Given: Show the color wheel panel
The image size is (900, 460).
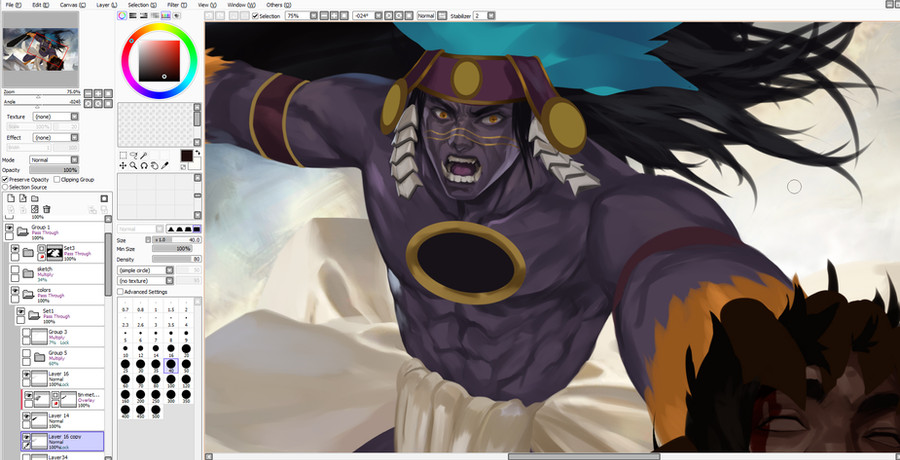Looking at the screenshot, I should 122,16.
